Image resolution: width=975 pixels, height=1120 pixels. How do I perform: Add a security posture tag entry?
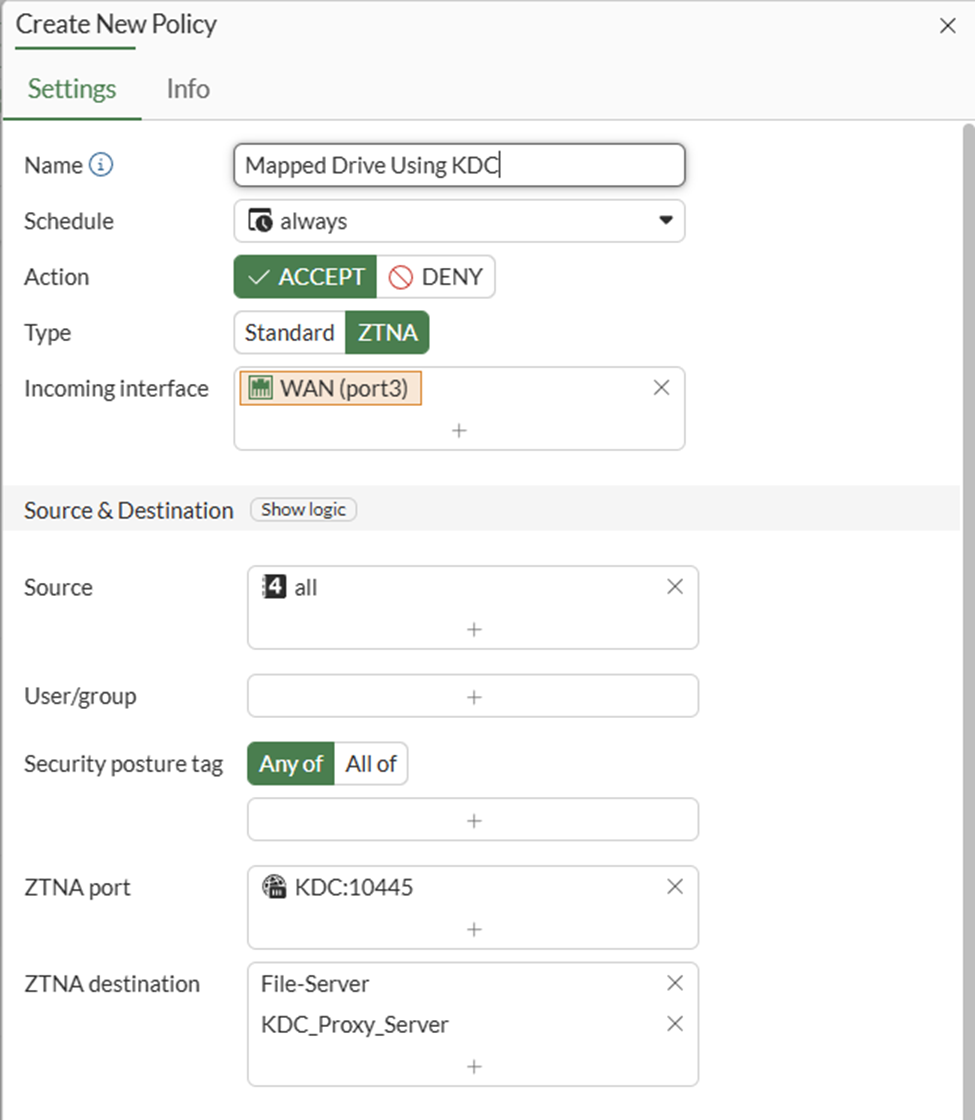click(x=473, y=820)
